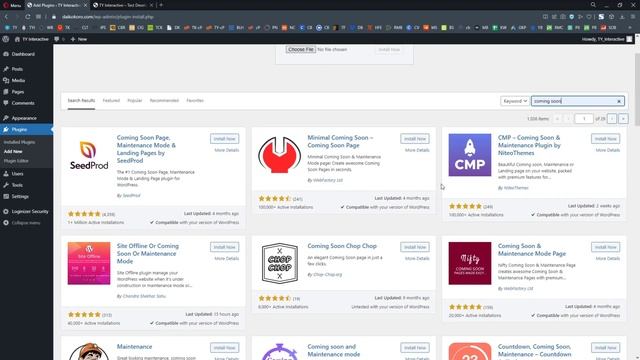
Task: Open Settings in the sidebar
Action: [x=20, y=196]
